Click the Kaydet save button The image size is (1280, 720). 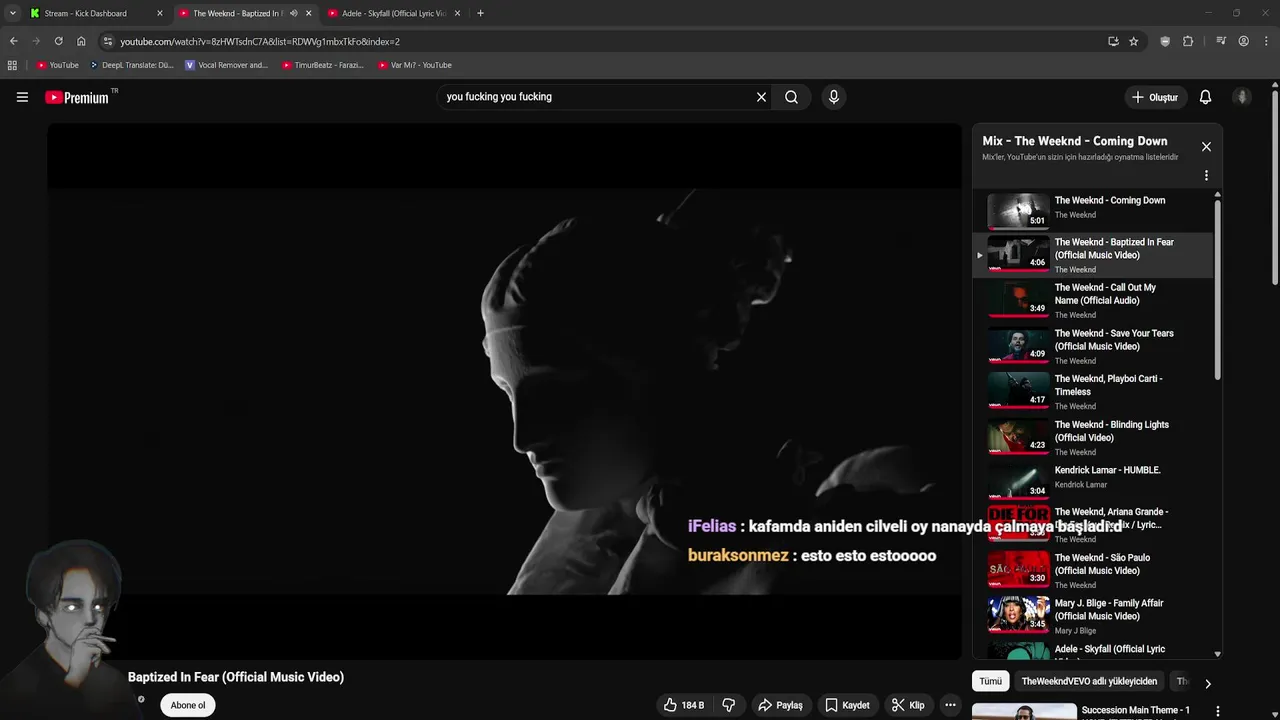click(x=847, y=705)
